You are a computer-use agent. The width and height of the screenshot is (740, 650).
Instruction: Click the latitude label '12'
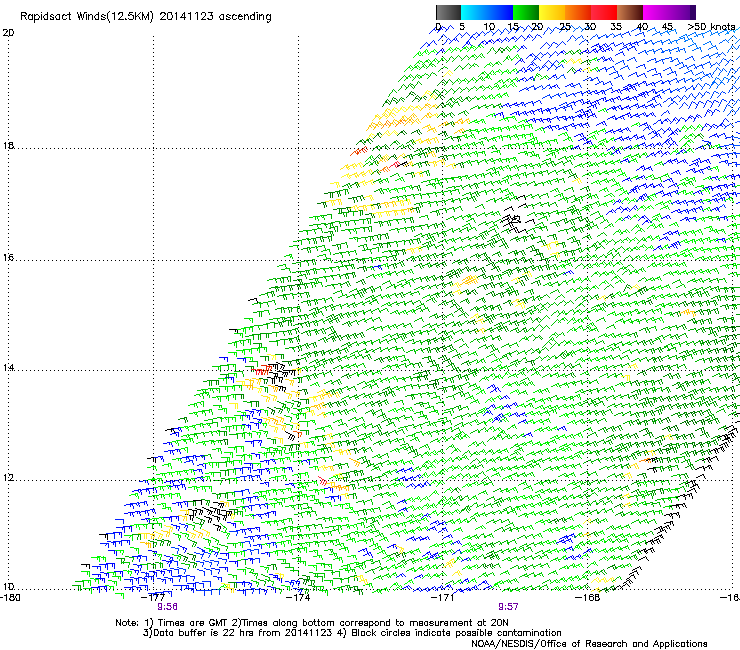click(x=8, y=478)
